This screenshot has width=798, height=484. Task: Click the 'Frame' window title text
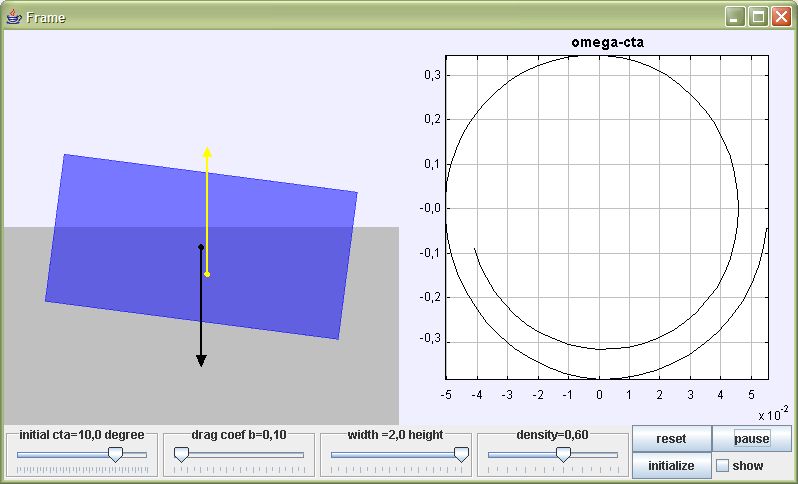[x=46, y=18]
